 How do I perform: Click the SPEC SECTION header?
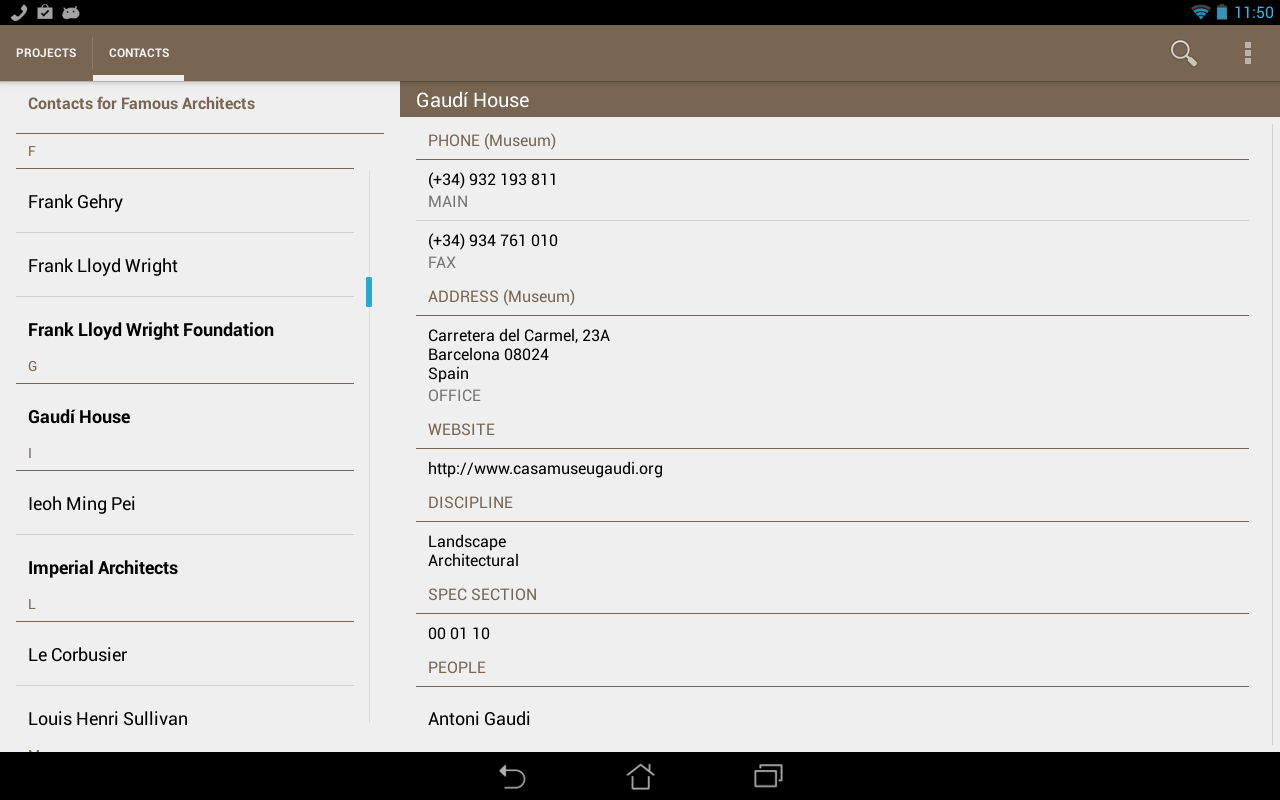click(482, 595)
